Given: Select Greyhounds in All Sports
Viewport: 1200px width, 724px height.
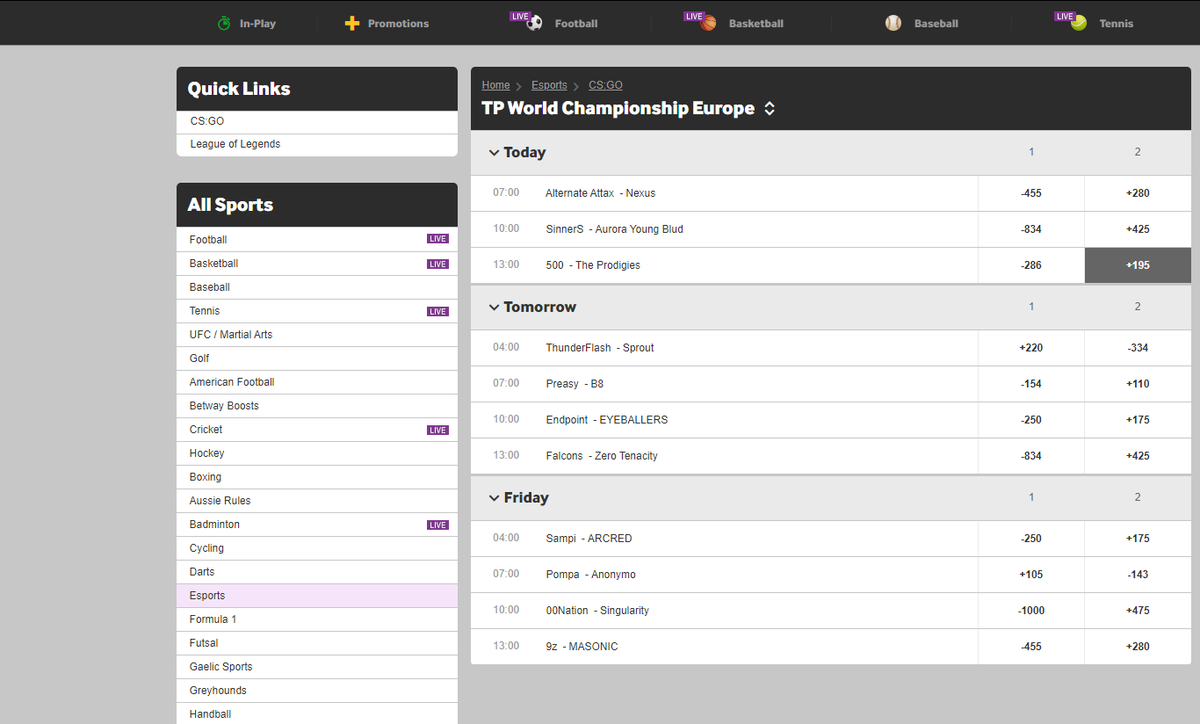Looking at the screenshot, I should click(317, 691).
